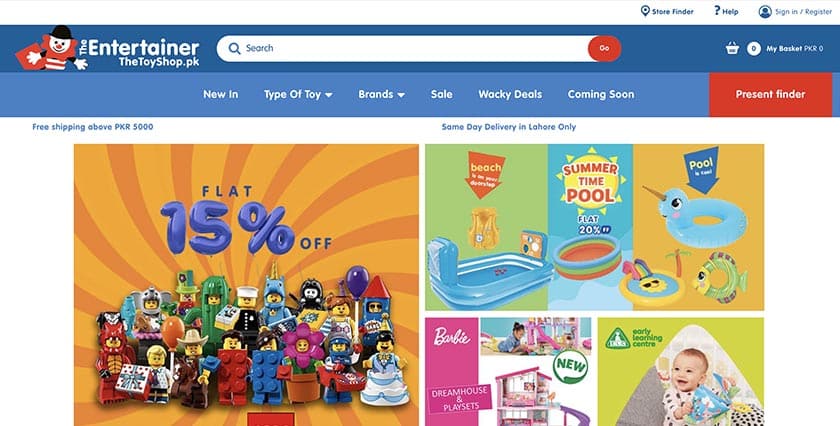Open The Entertainer clown logo homepage

(107, 48)
